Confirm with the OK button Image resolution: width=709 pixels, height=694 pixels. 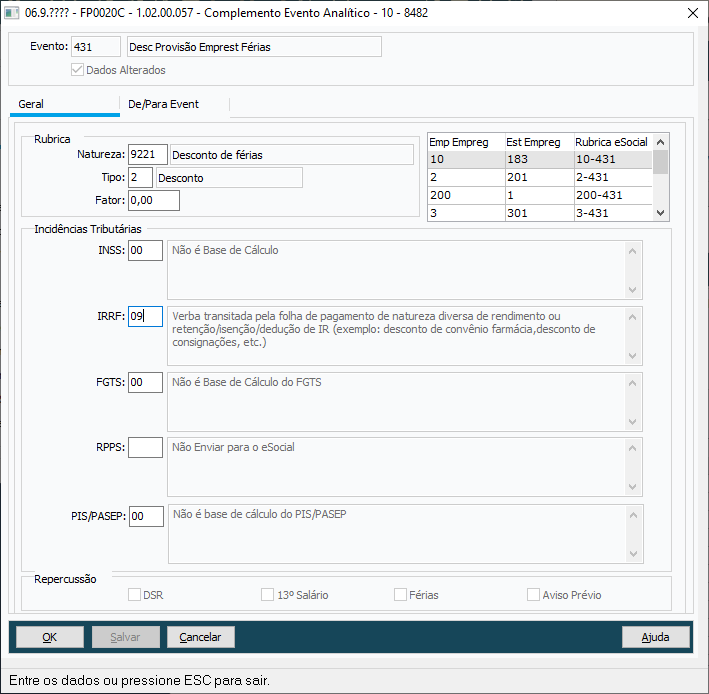click(x=50, y=637)
